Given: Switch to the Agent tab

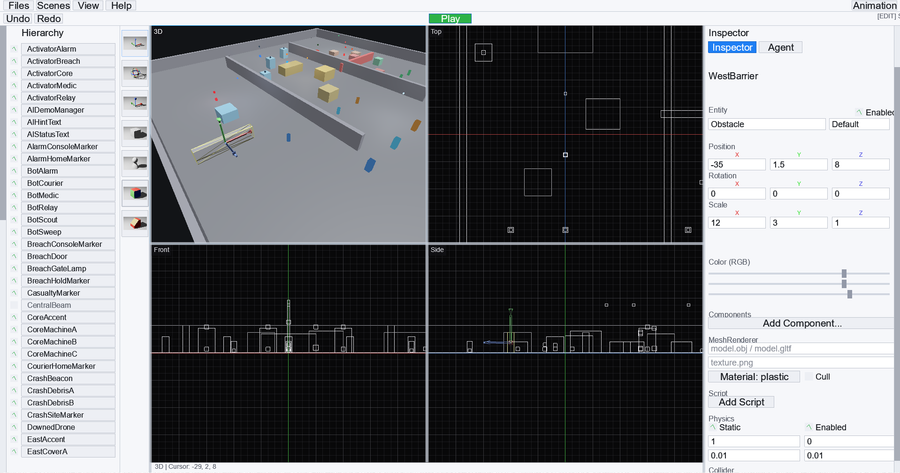Looking at the screenshot, I should [781, 48].
